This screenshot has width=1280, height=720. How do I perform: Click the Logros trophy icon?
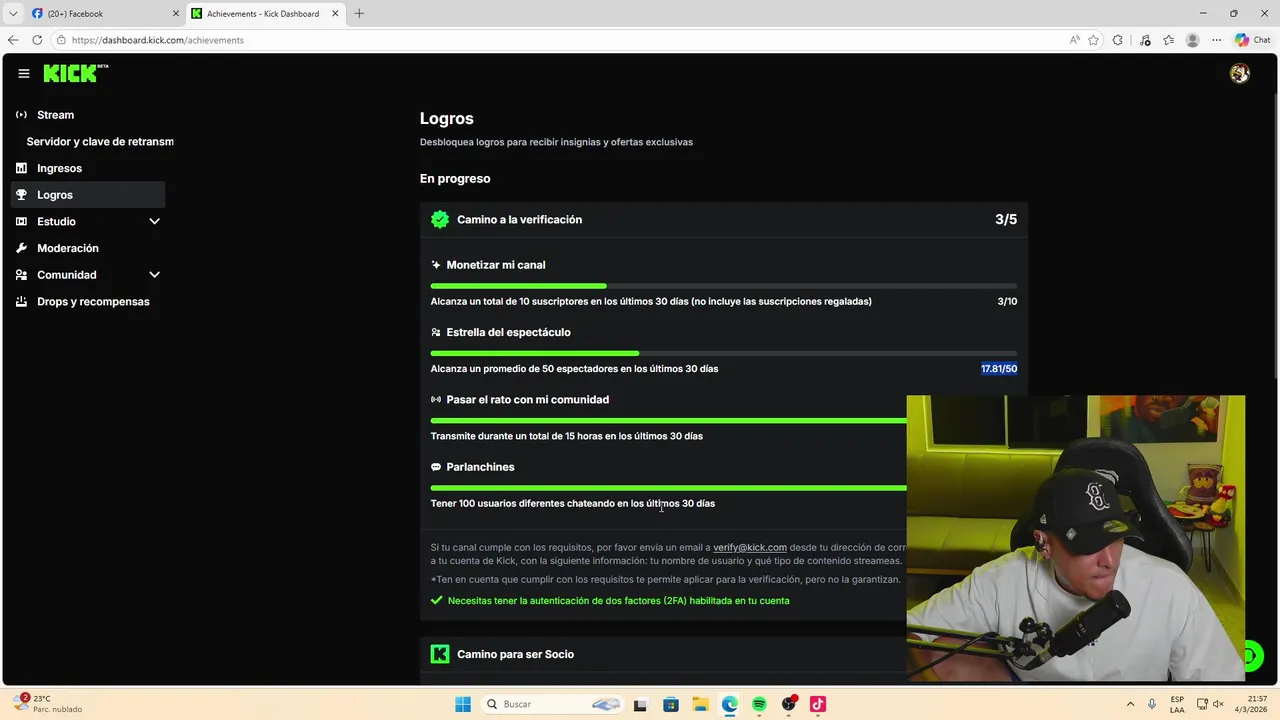point(21,195)
